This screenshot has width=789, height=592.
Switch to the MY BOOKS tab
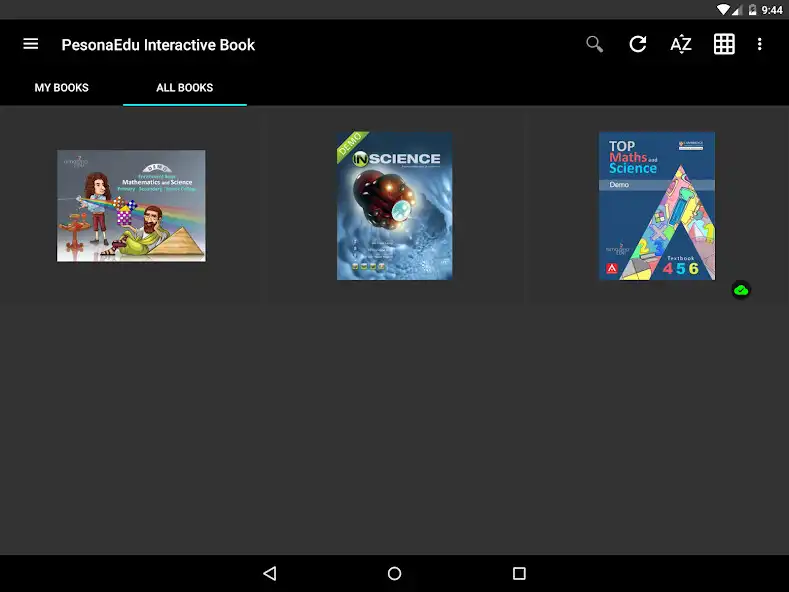61,88
